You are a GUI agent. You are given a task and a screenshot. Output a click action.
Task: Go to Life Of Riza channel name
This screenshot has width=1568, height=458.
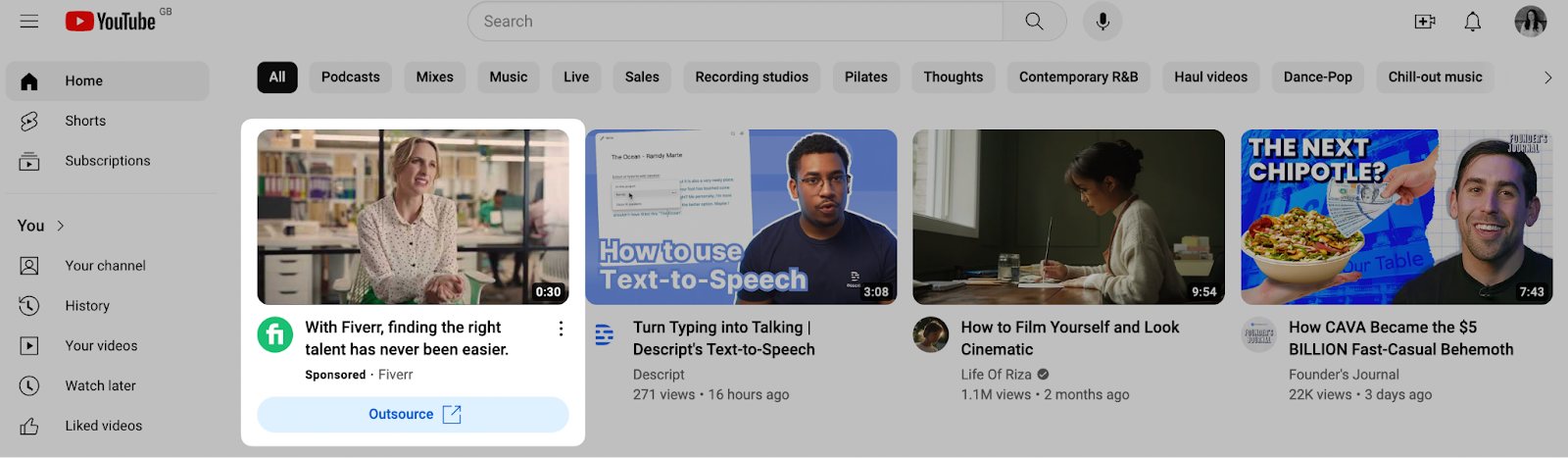[x=996, y=375]
